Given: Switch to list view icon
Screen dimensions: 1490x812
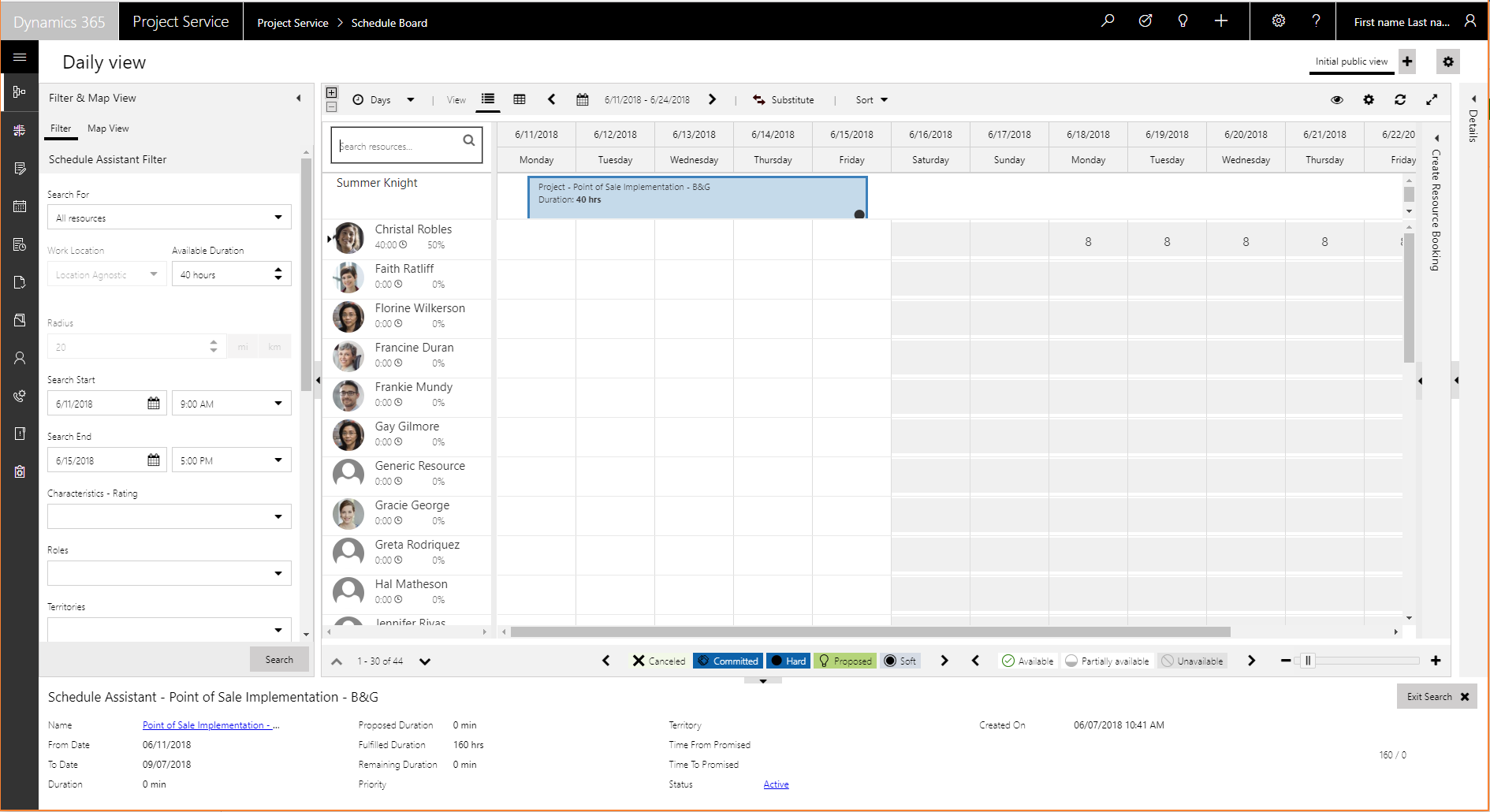Looking at the screenshot, I should [x=488, y=99].
